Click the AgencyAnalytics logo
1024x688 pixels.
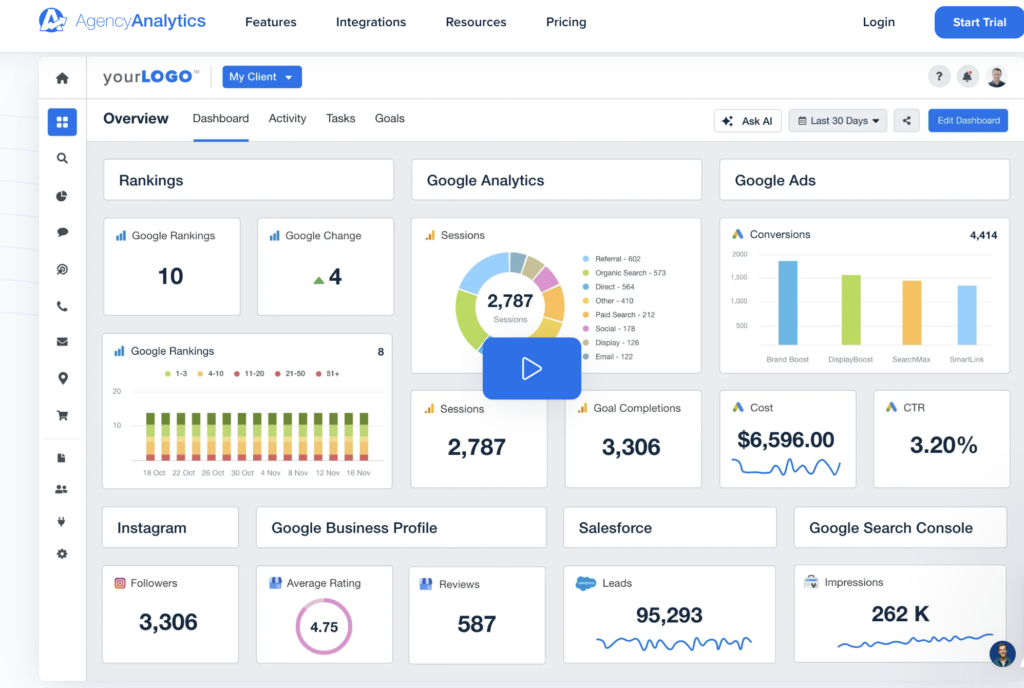(x=122, y=21)
